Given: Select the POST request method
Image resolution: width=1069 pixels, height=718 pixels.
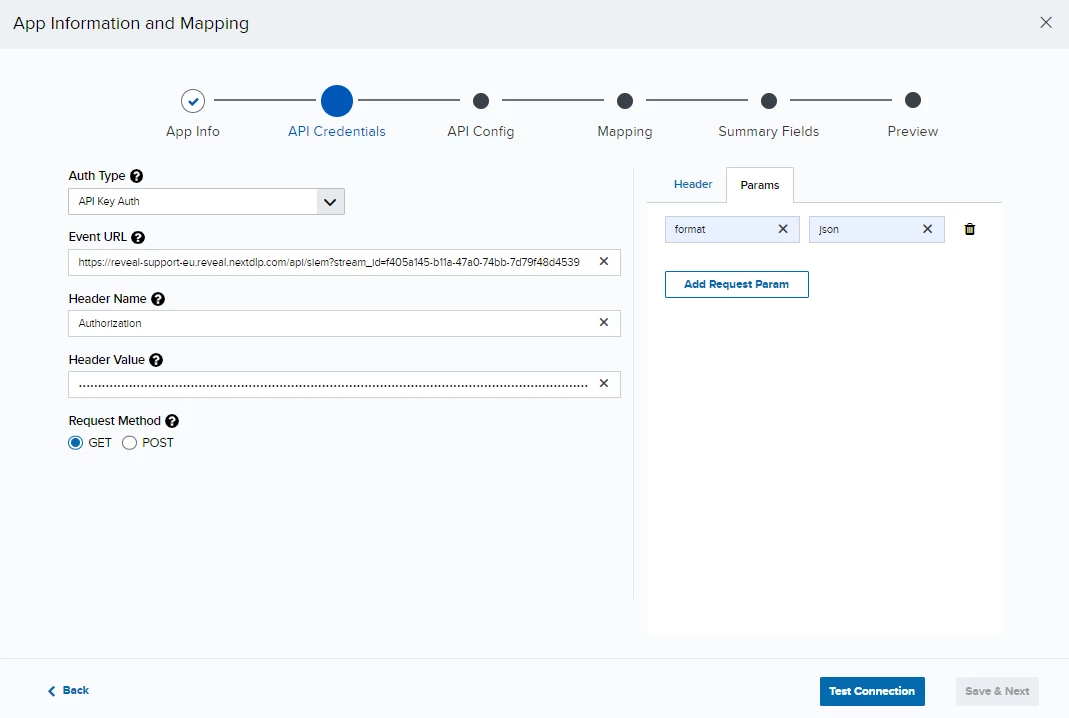Looking at the screenshot, I should 130,443.
